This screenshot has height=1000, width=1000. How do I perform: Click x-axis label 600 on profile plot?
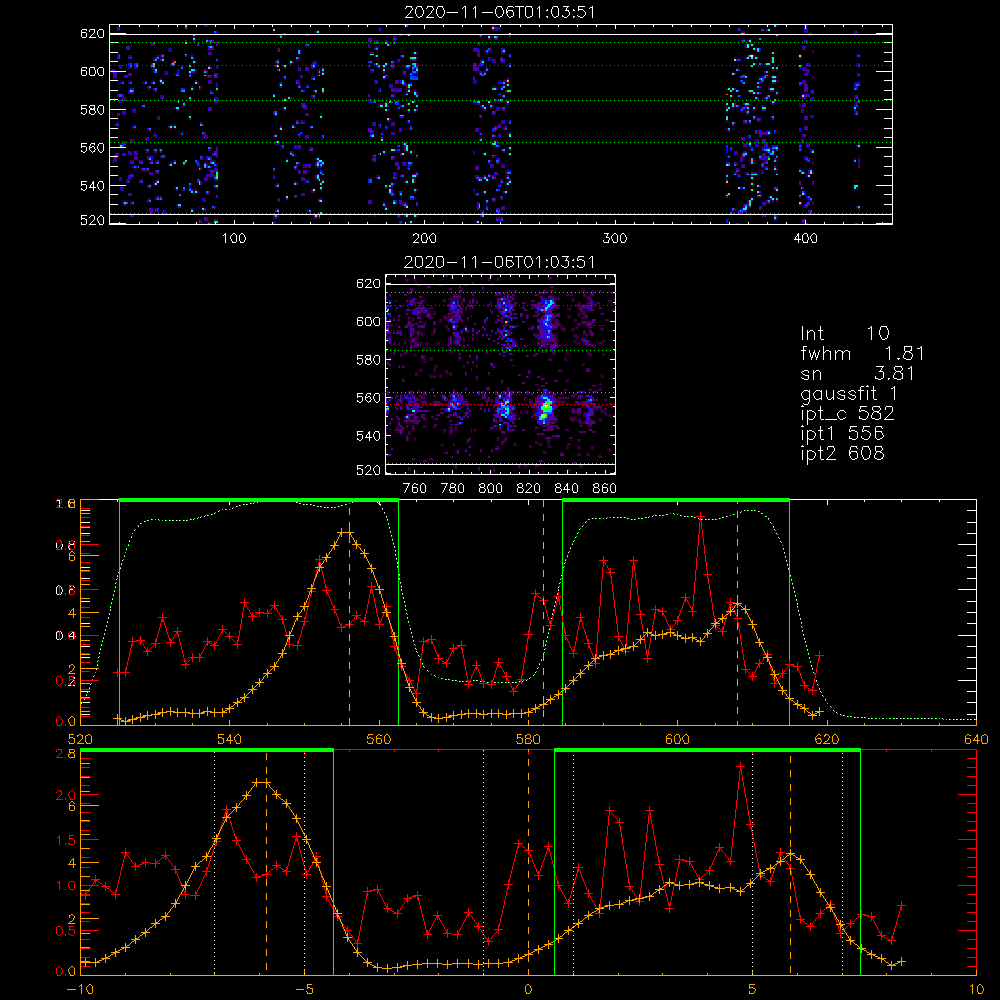(x=677, y=740)
